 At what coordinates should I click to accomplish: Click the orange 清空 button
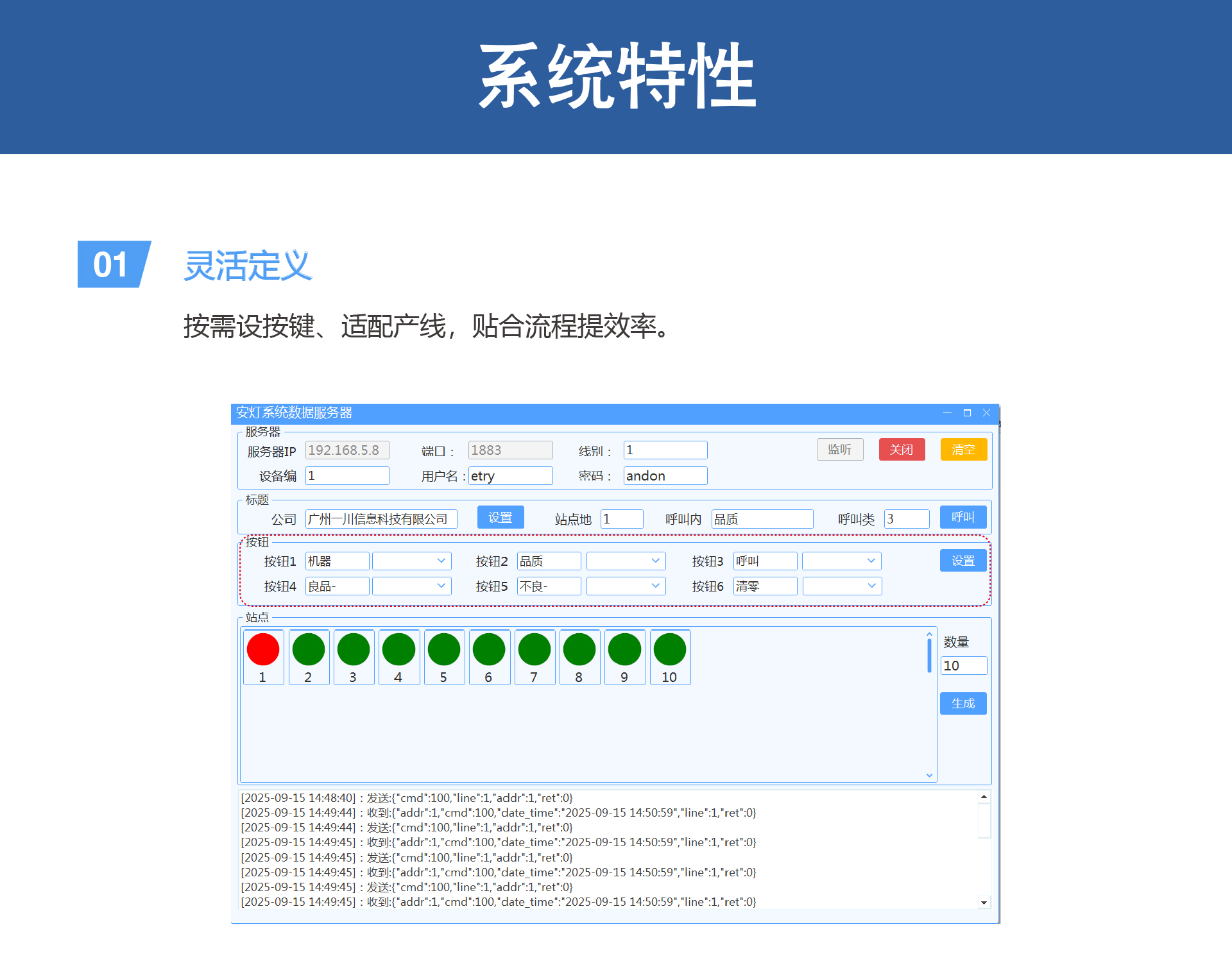click(x=963, y=450)
